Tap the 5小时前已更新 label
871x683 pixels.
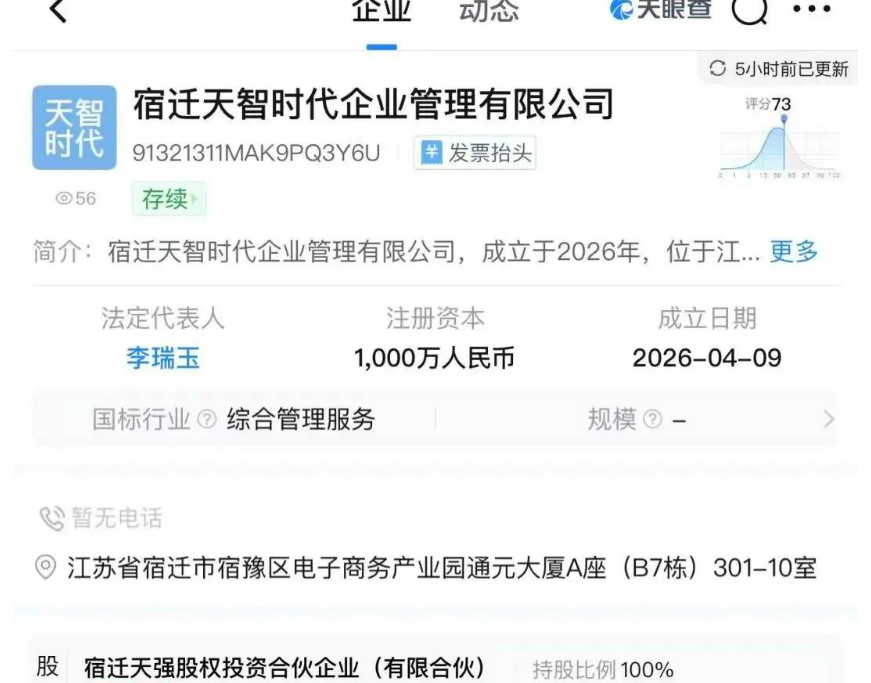click(x=792, y=69)
